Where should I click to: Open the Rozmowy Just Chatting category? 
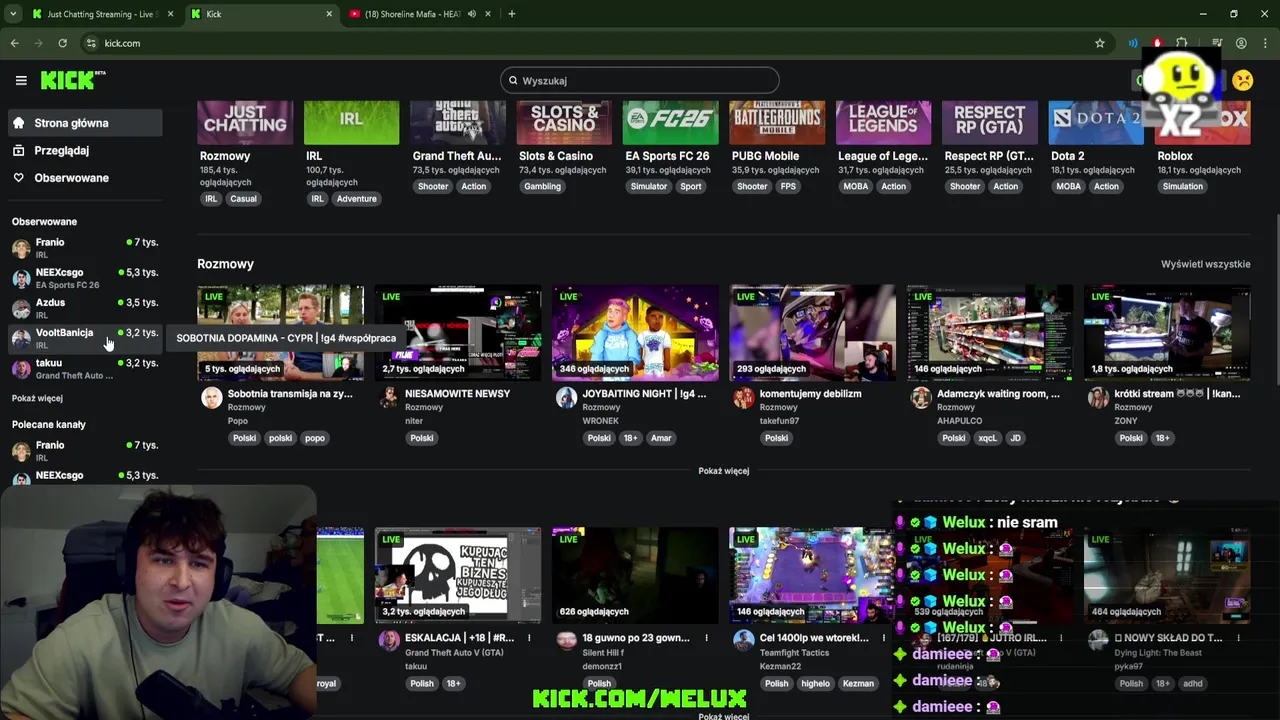point(245,123)
